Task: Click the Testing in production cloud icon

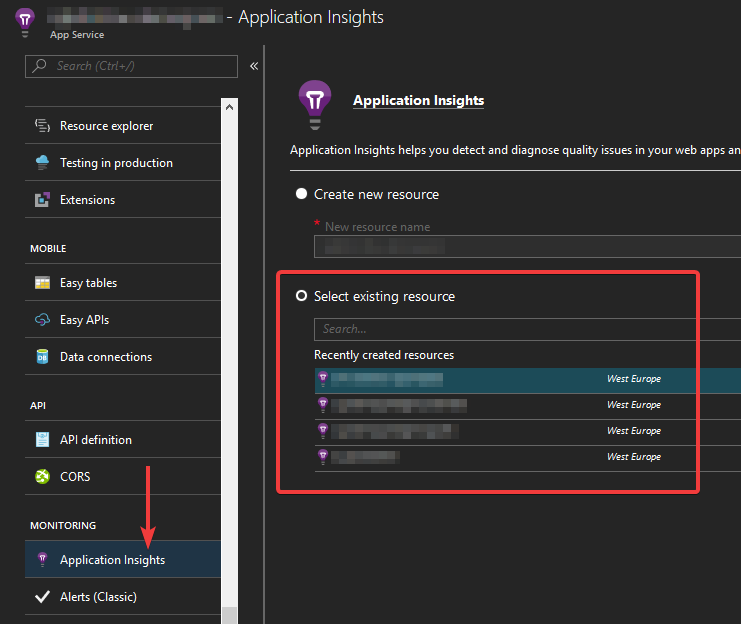Action: pos(42,163)
